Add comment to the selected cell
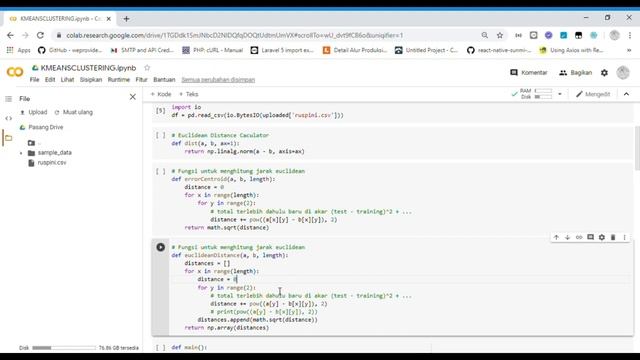The height and width of the screenshot is (360, 640). (590, 237)
